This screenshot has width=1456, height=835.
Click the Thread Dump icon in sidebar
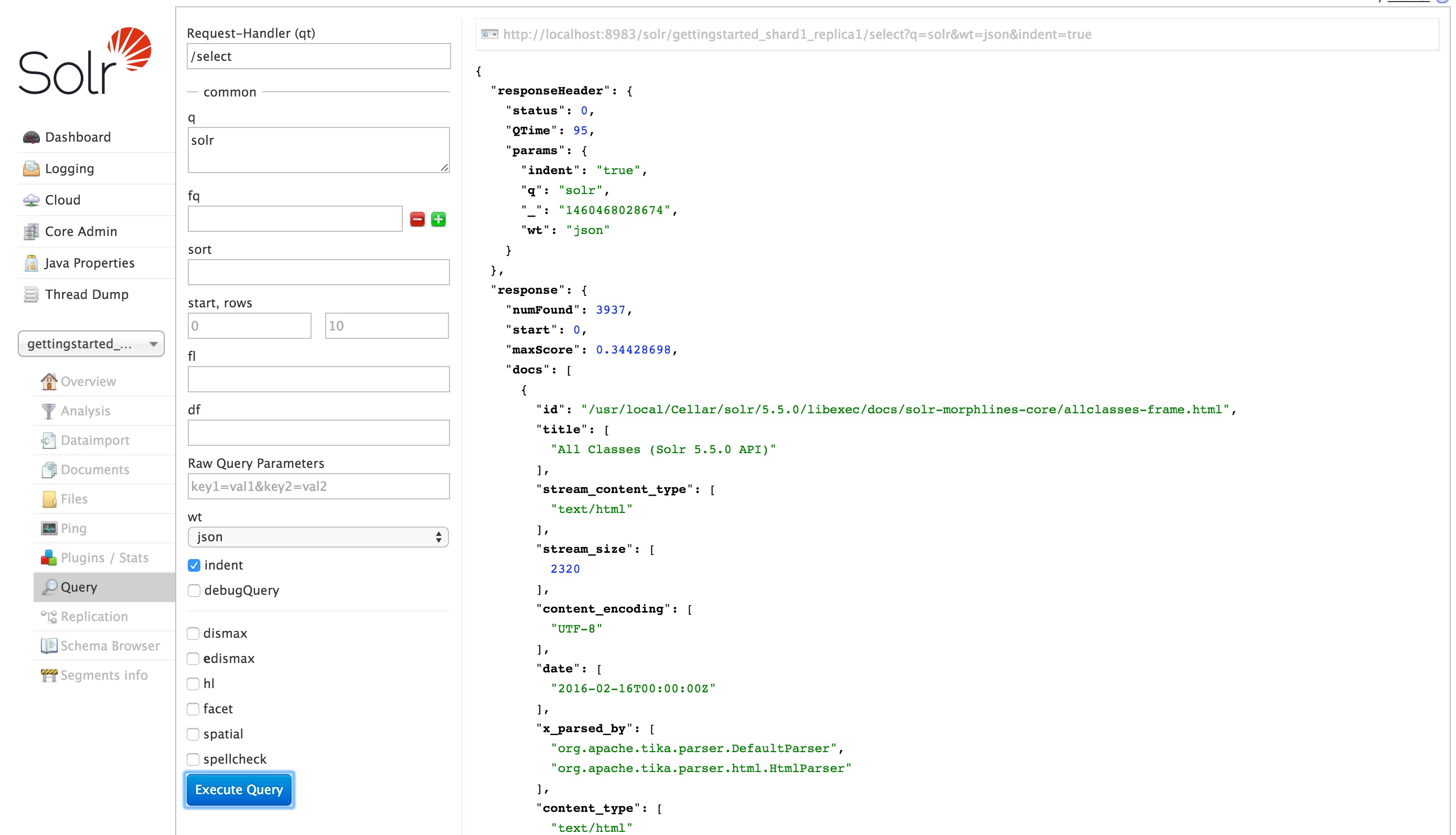coord(32,294)
